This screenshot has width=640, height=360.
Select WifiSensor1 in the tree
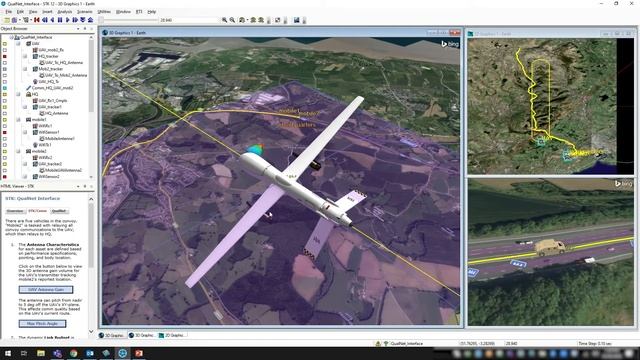46,132
